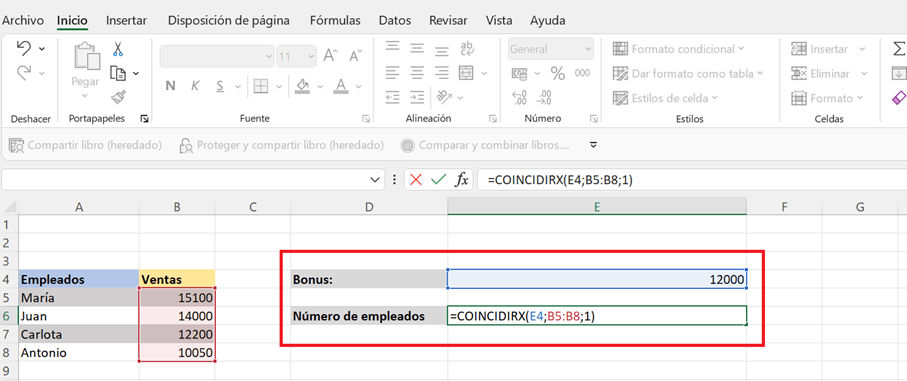The height and width of the screenshot is (381, 907).
Task: Expand Formato condicional menu
Action: (x=679, y=49)
